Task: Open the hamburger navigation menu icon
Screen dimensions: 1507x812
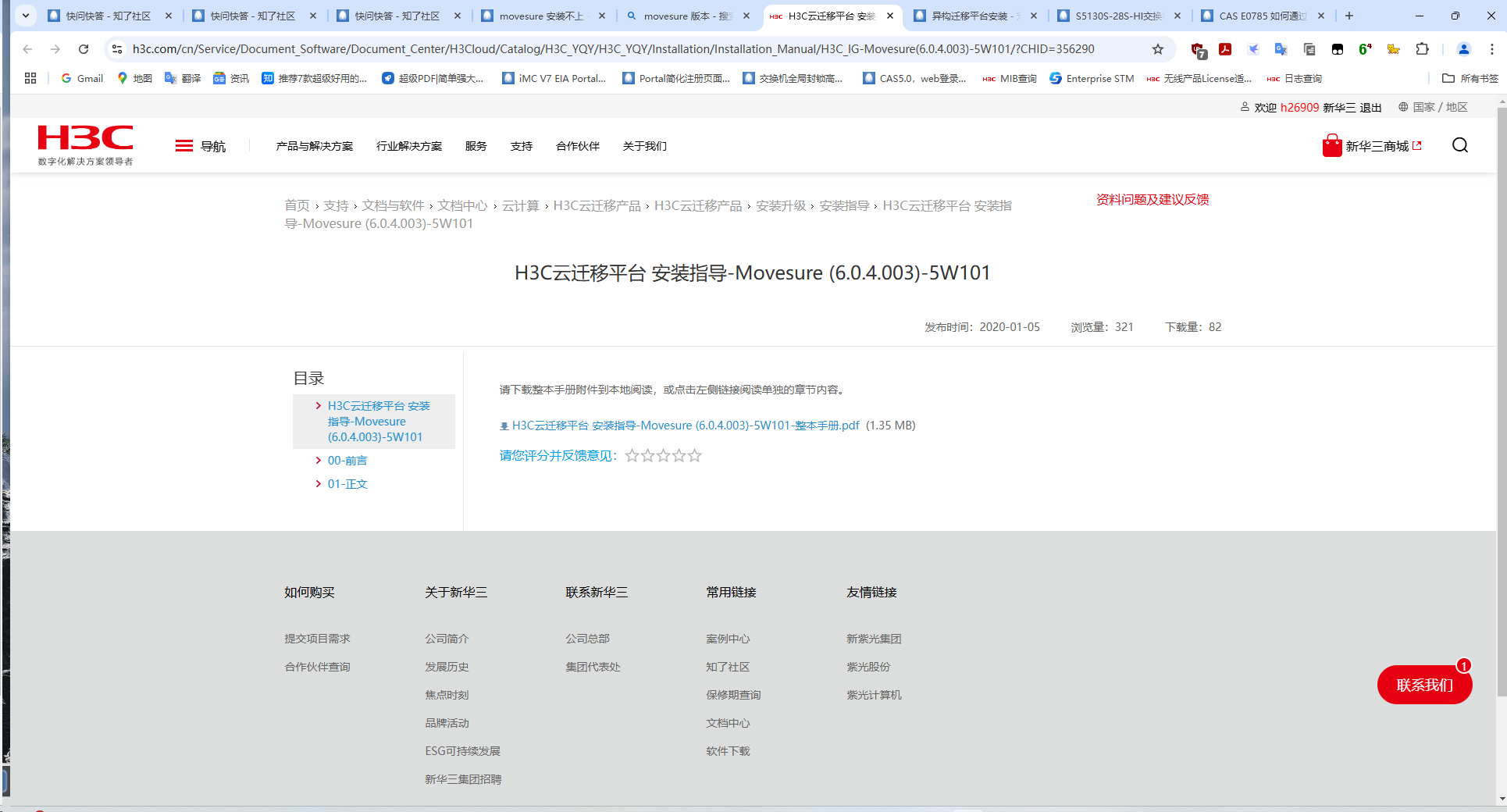Action: click(184, 146)
